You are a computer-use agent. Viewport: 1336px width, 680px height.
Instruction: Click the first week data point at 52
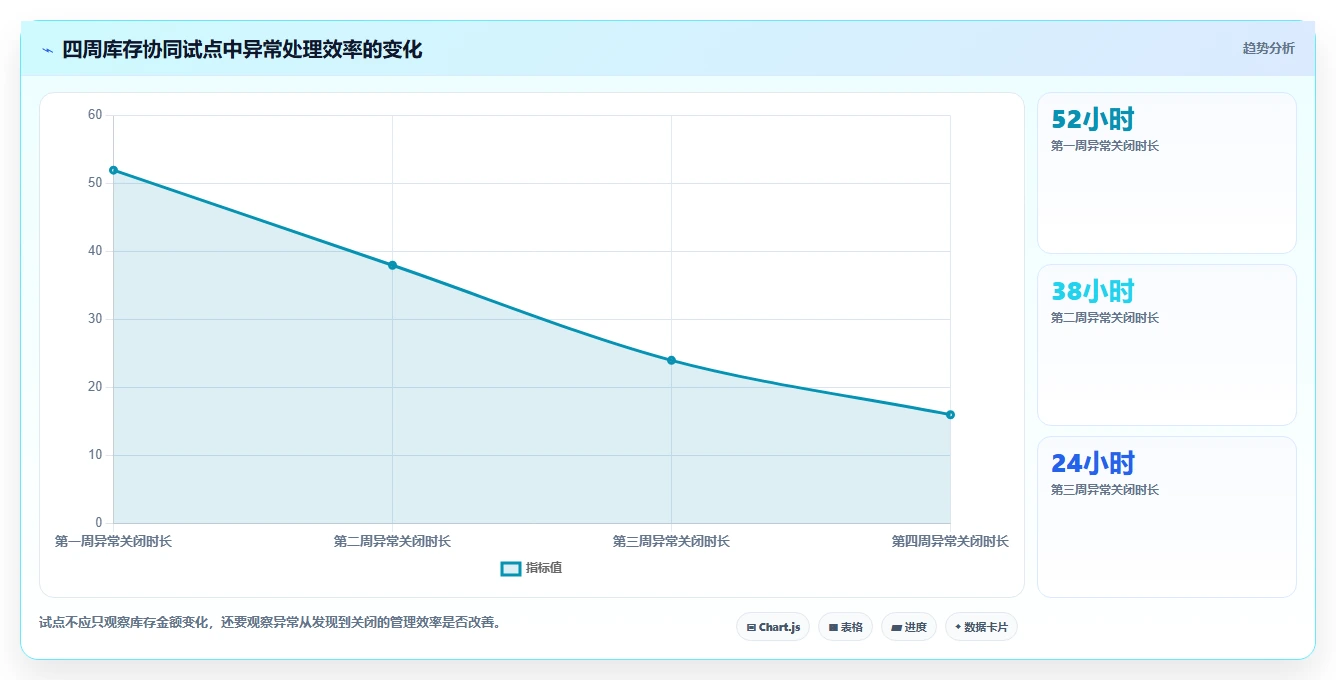113,170
